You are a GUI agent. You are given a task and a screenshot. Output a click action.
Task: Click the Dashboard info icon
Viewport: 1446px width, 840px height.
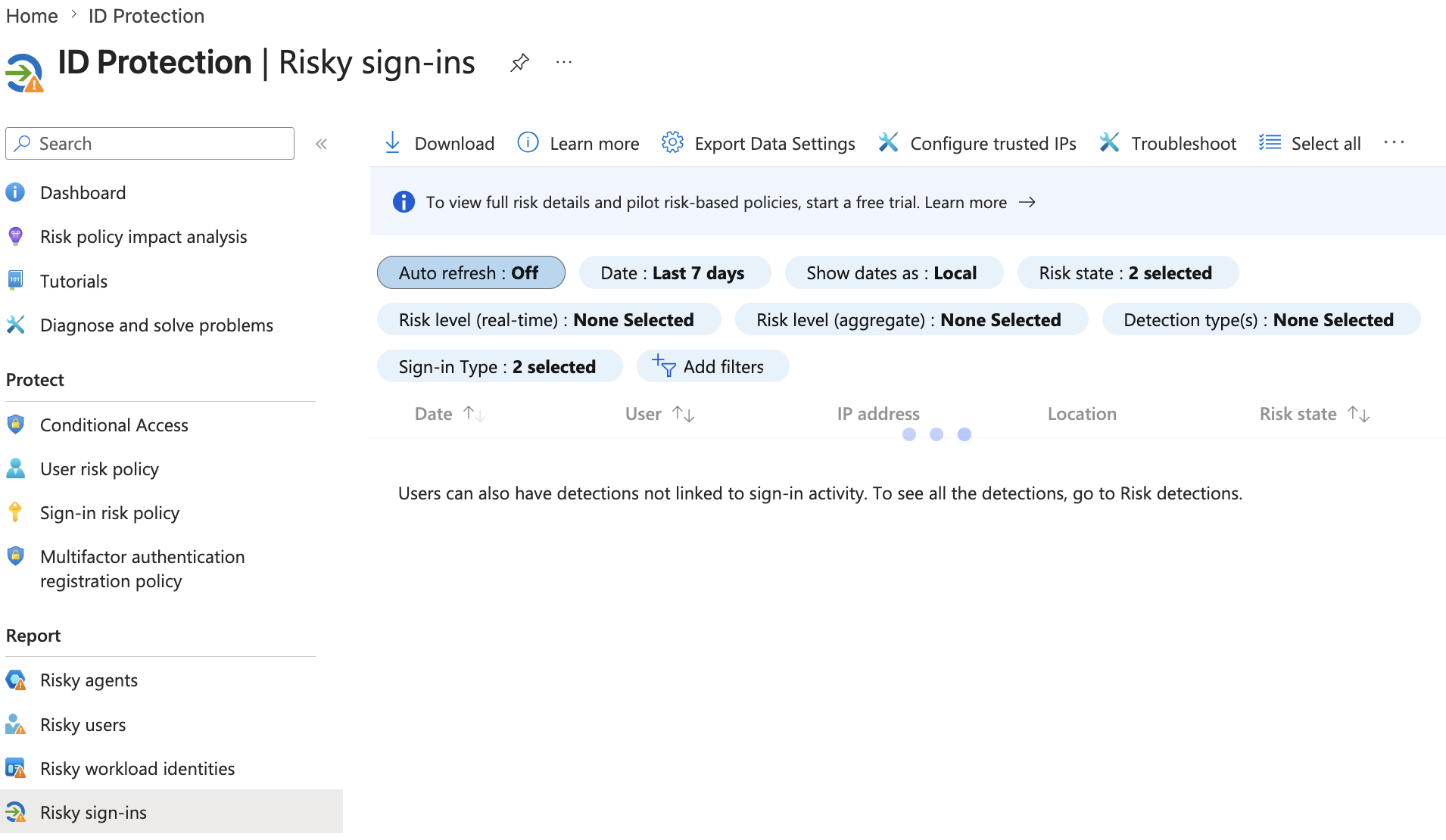coord(15,192)
